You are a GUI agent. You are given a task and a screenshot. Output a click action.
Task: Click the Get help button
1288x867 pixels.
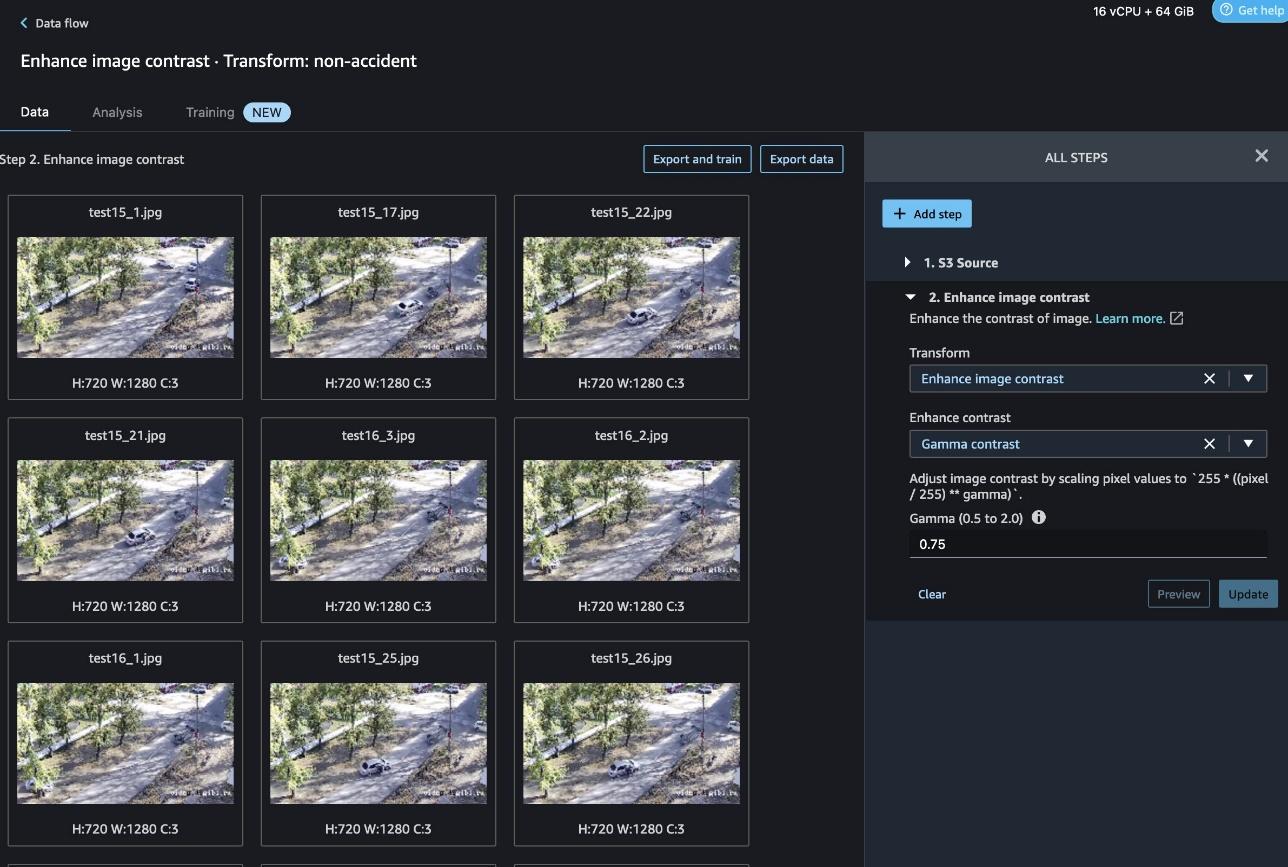1250,11
